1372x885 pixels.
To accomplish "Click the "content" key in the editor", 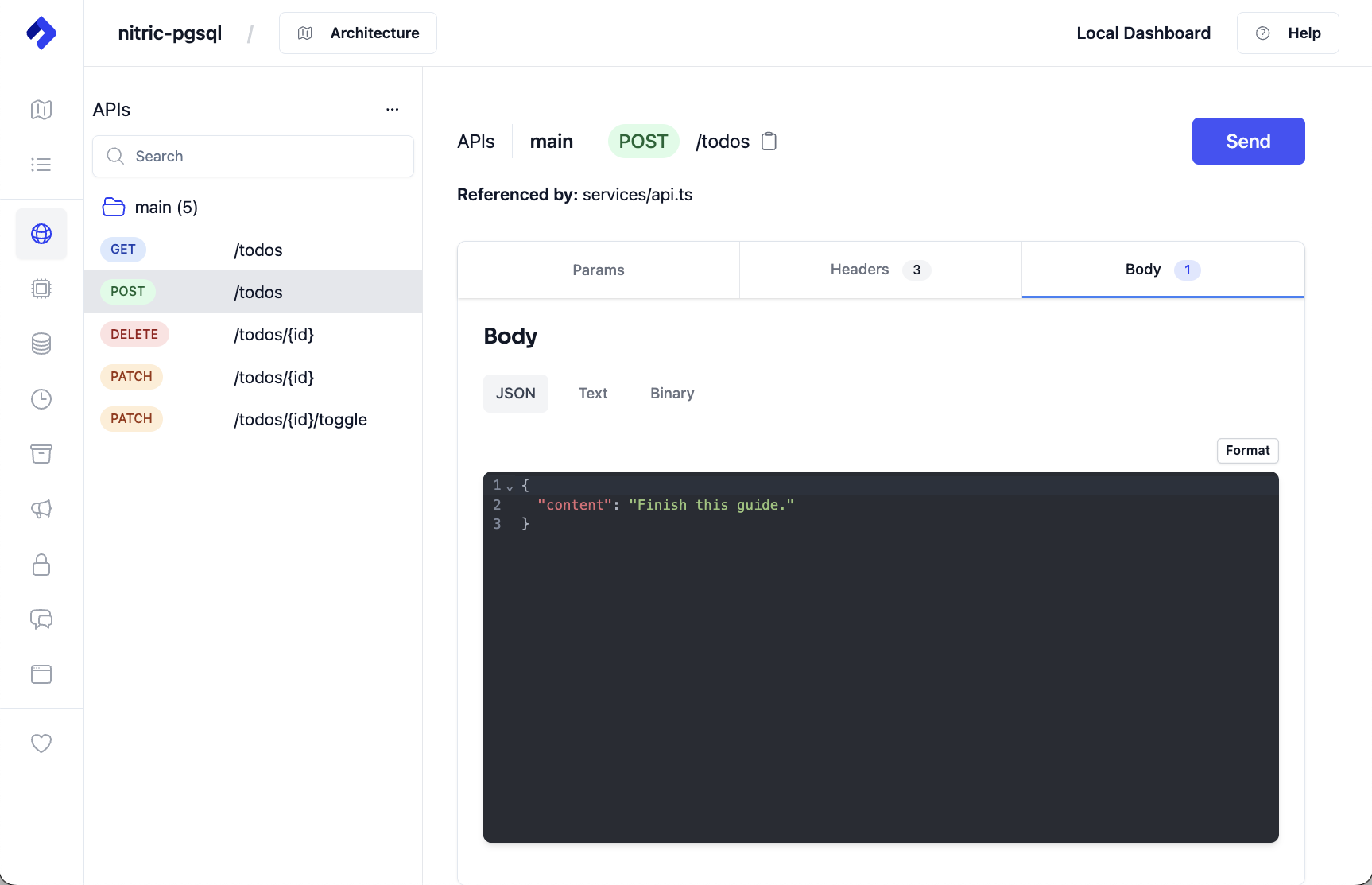I will [x=575, y=505].
